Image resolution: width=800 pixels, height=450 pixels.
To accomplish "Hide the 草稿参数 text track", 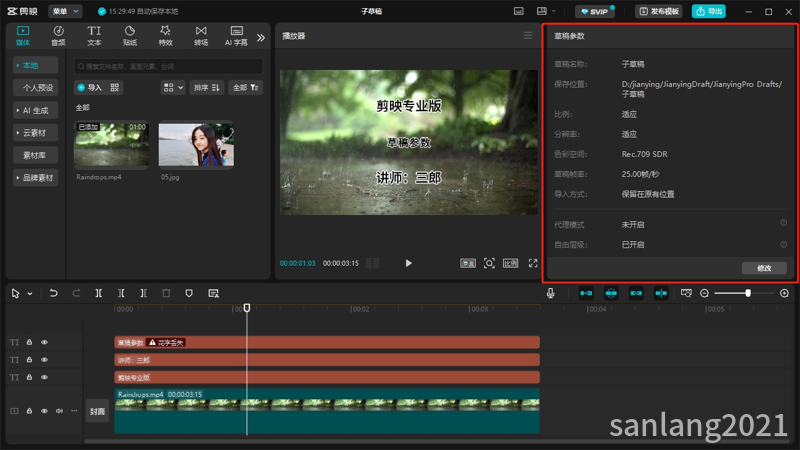I will [44, 342].
